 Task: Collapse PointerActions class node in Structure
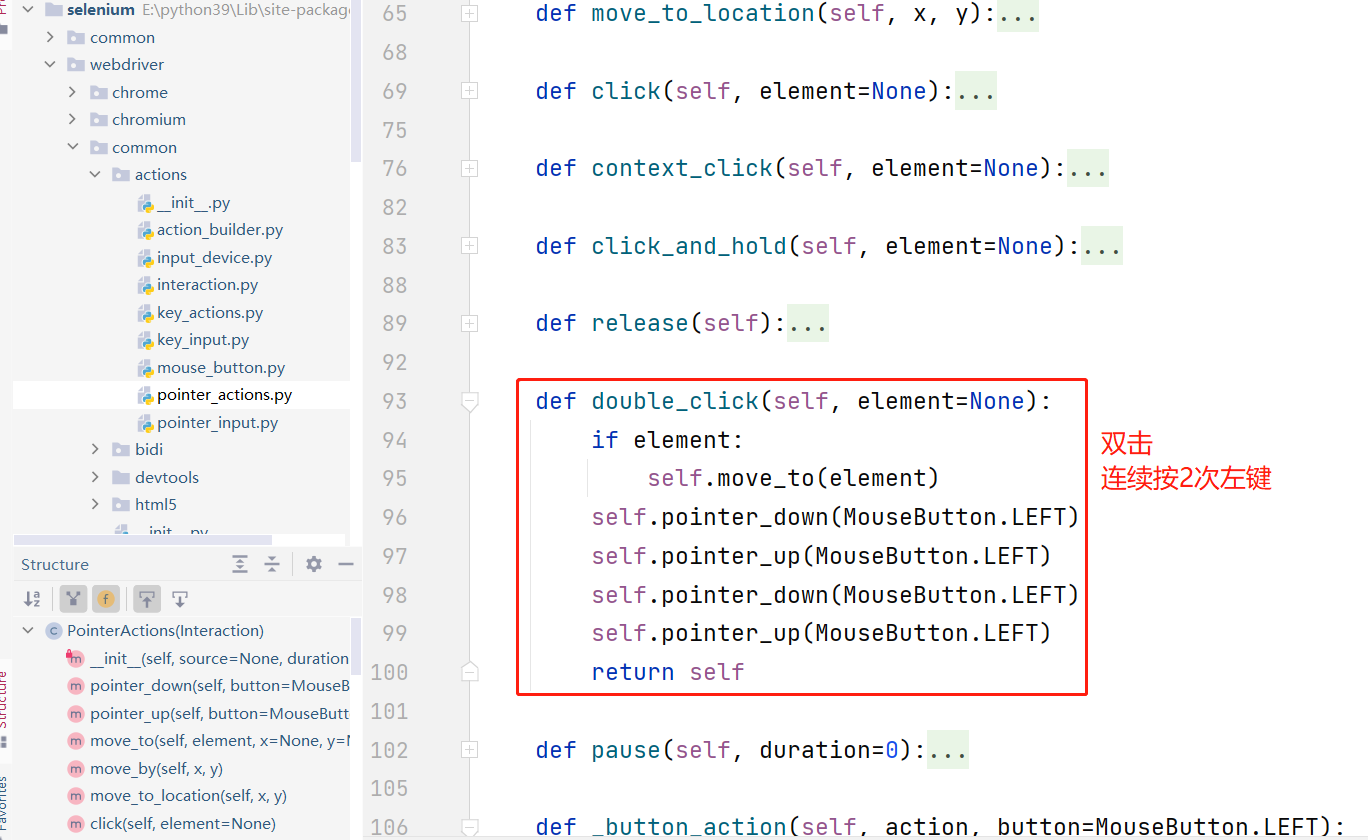27,631
